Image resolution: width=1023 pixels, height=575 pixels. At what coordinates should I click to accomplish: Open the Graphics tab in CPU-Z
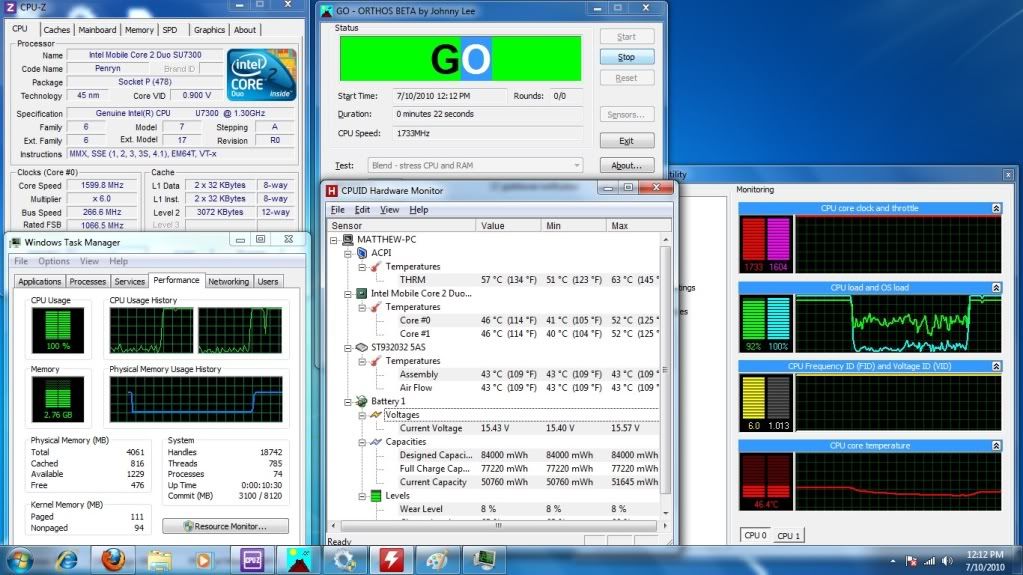pos(209,30)
